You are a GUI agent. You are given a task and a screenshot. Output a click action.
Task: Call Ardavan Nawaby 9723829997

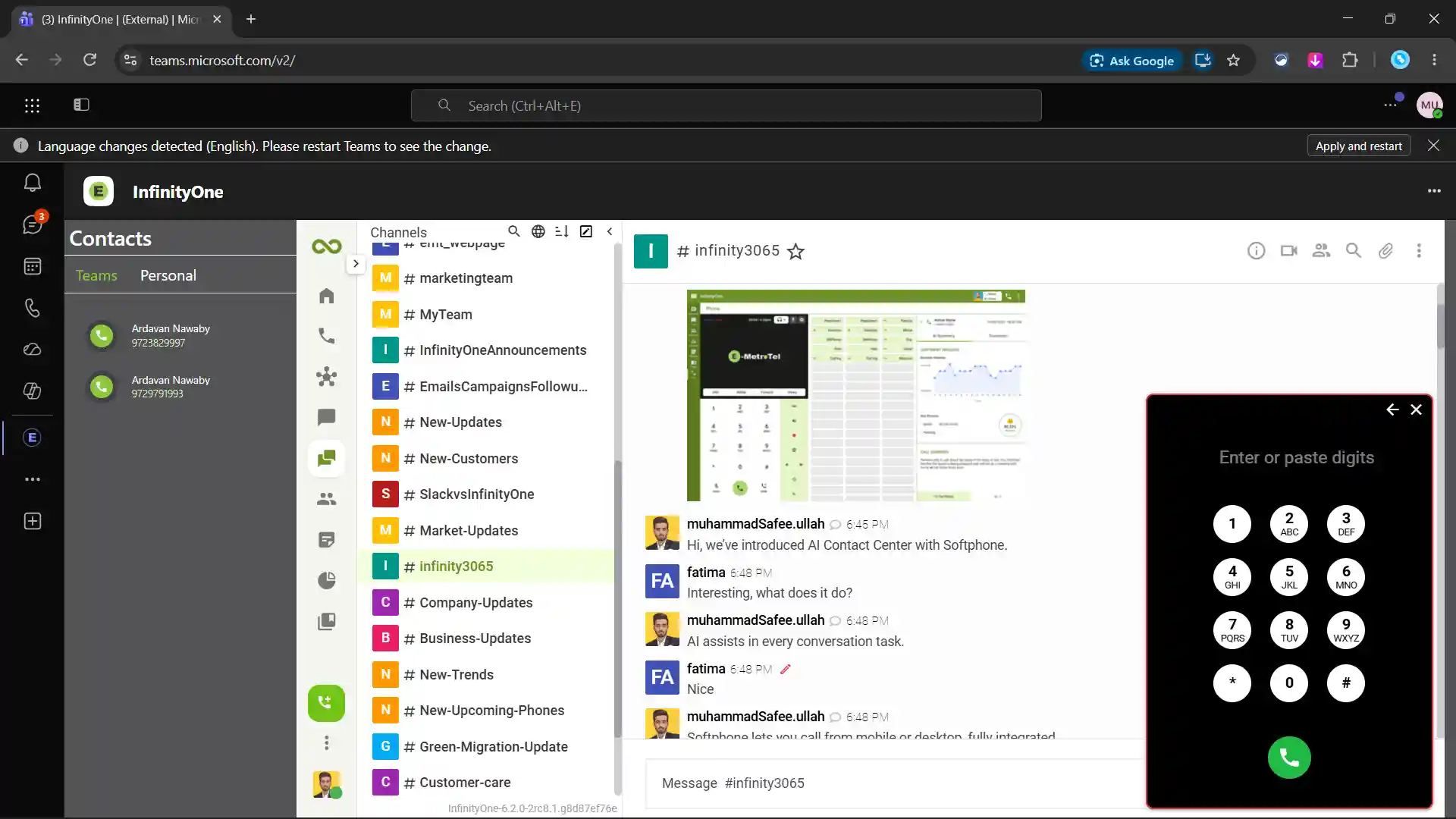tap(101, 335)
